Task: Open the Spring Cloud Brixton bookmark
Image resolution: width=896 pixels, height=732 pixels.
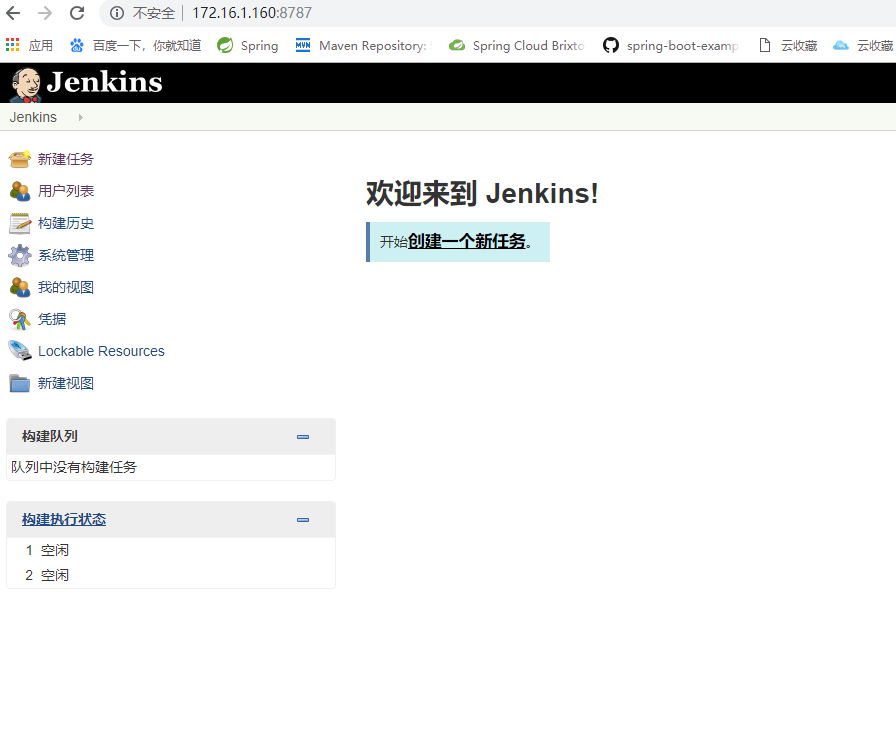Action: click(x=517, y=45)
